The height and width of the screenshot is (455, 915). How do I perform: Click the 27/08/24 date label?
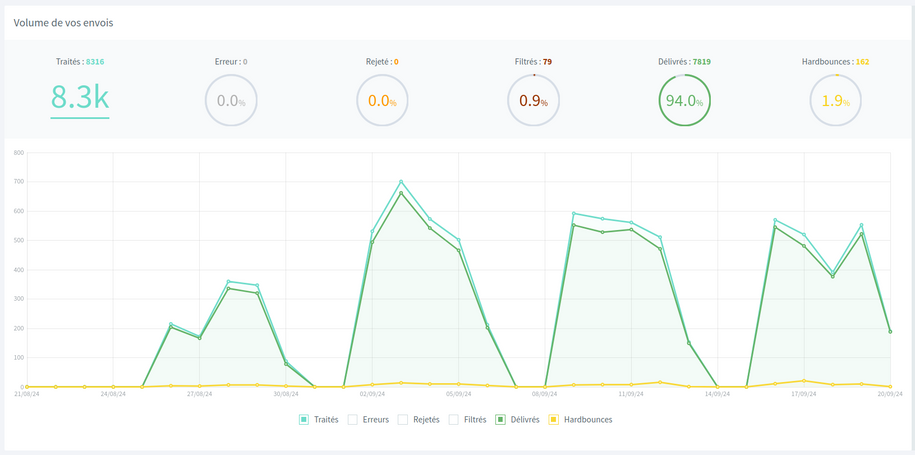[199, 394]
